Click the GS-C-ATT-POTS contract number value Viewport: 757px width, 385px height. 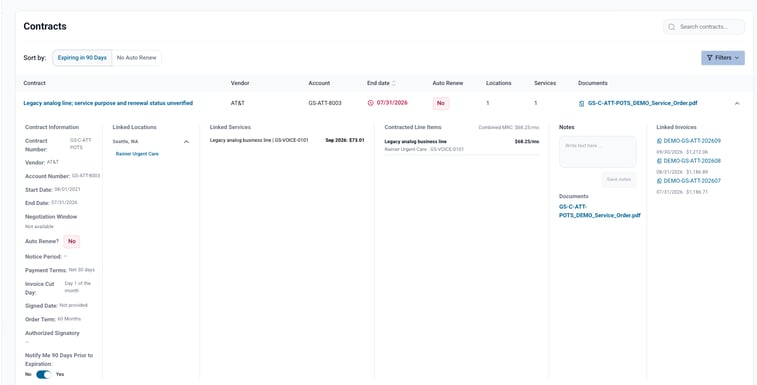(81, 143)
